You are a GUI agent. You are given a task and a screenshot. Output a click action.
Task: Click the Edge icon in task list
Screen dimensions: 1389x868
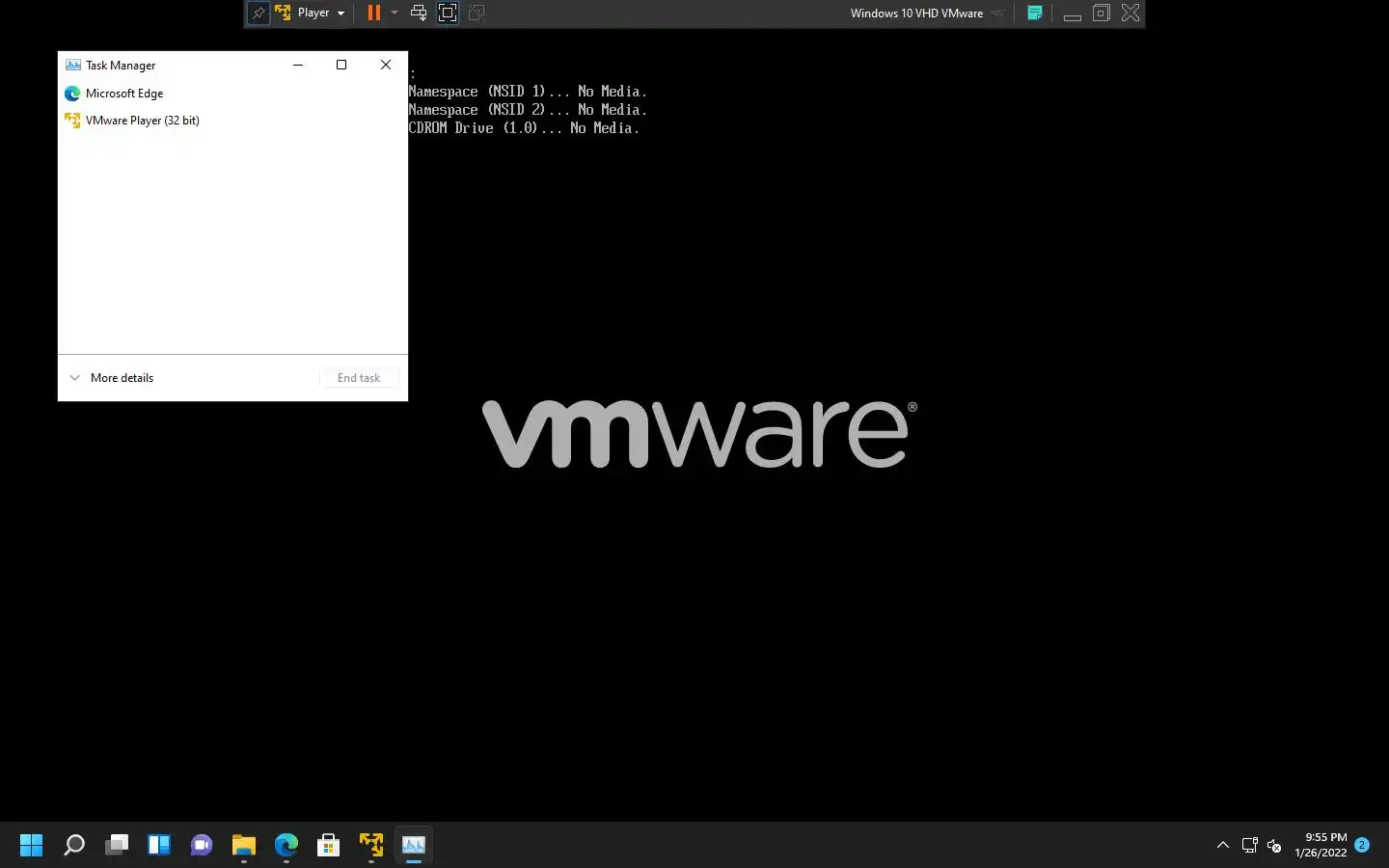[x=72, y=94]
